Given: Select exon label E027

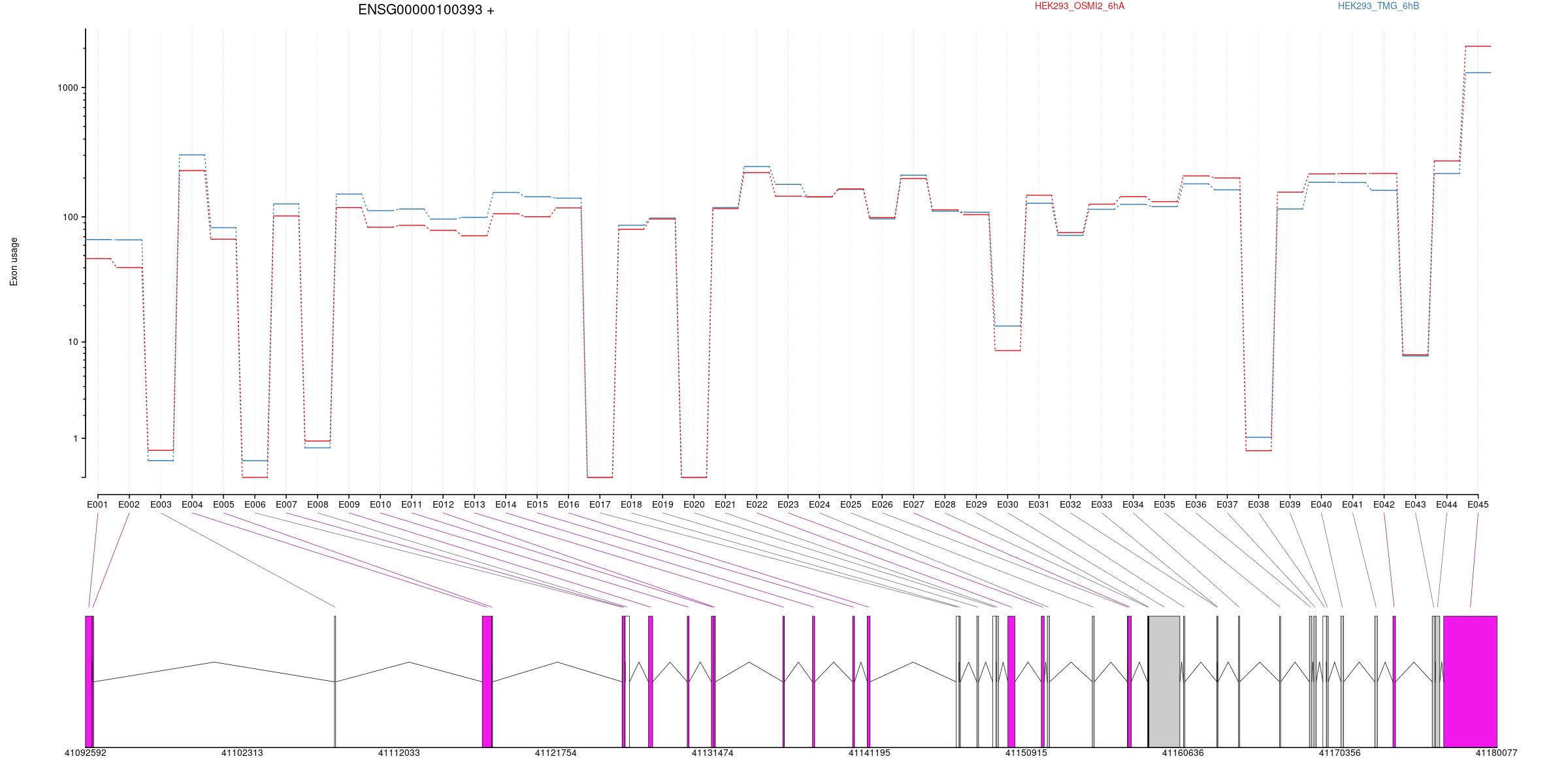Looking at the screenshot, I should point(913,504).
